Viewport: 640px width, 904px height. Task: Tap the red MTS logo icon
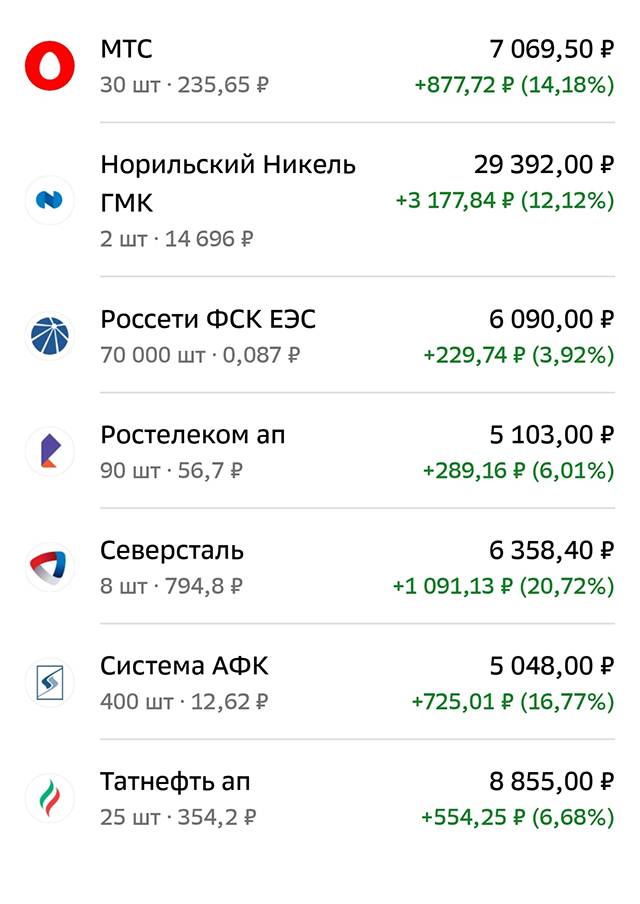(x=50, y=66)
